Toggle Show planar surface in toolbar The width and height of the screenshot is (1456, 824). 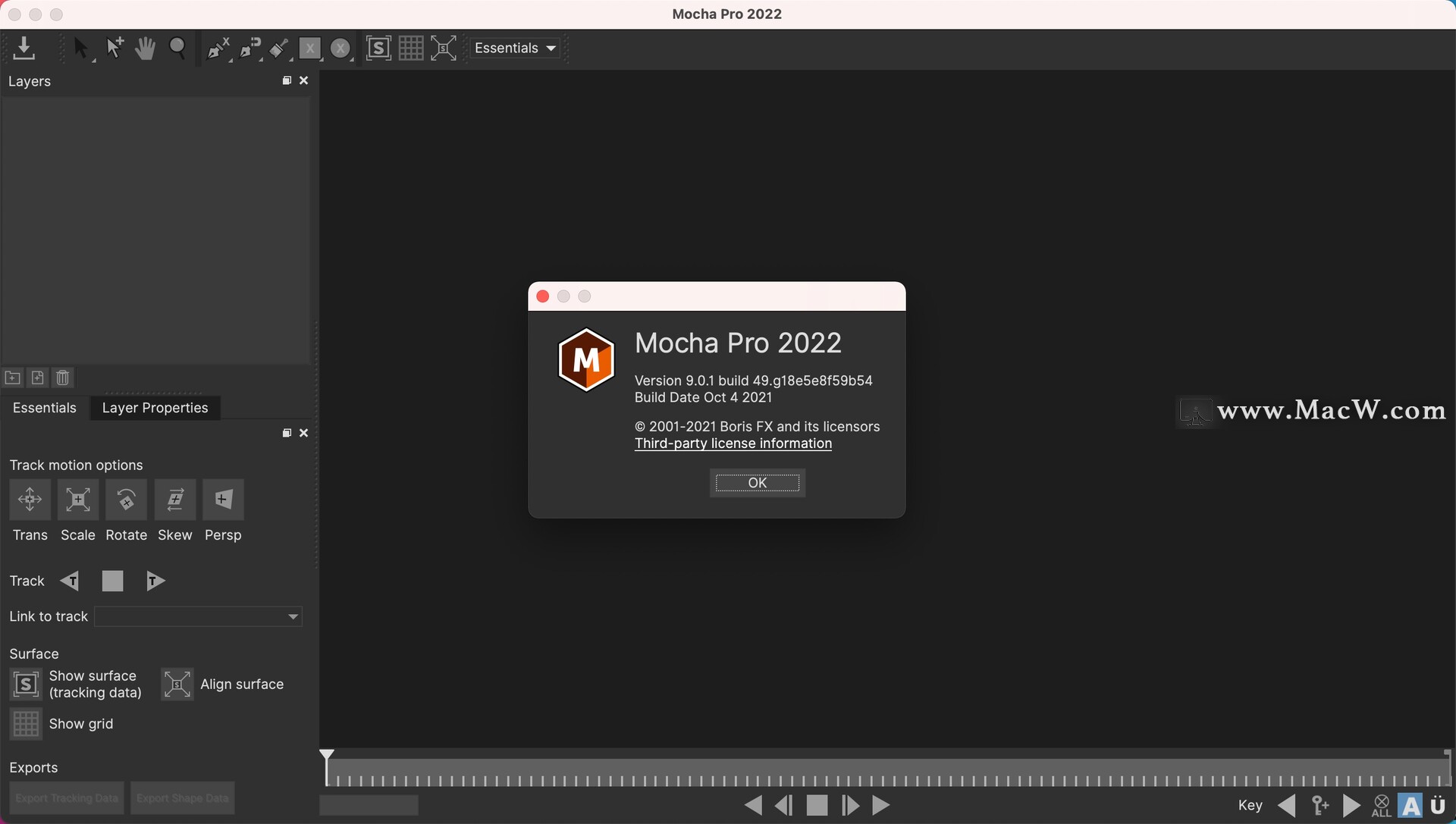click(378, 48)
